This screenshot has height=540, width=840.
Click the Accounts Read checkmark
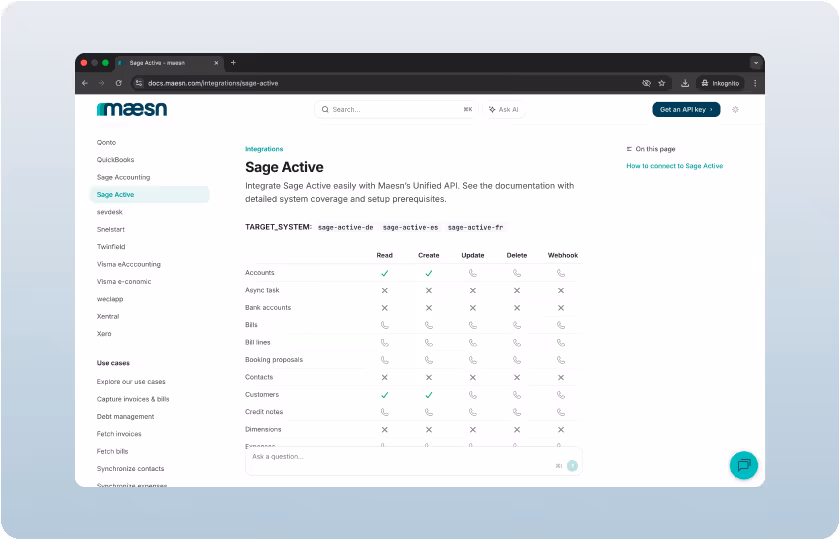(x=385, y=273)
